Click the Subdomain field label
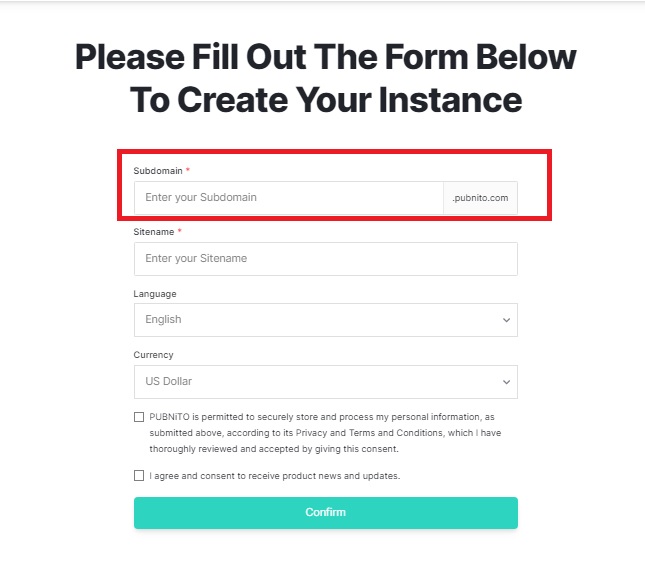645x565 pixels. pos(157,171)
